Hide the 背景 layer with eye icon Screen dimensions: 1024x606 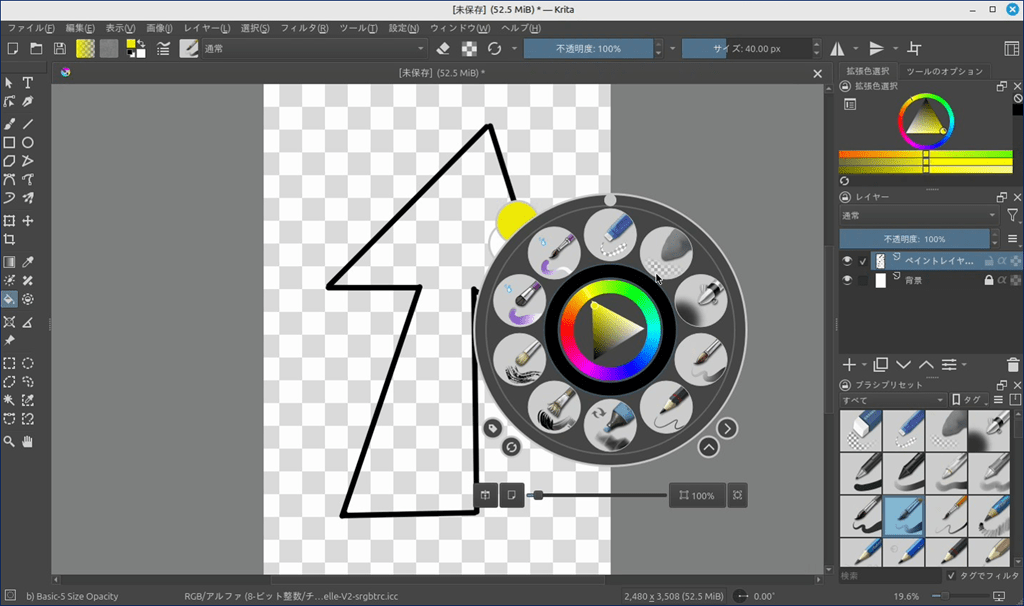[x=847, y=281]
